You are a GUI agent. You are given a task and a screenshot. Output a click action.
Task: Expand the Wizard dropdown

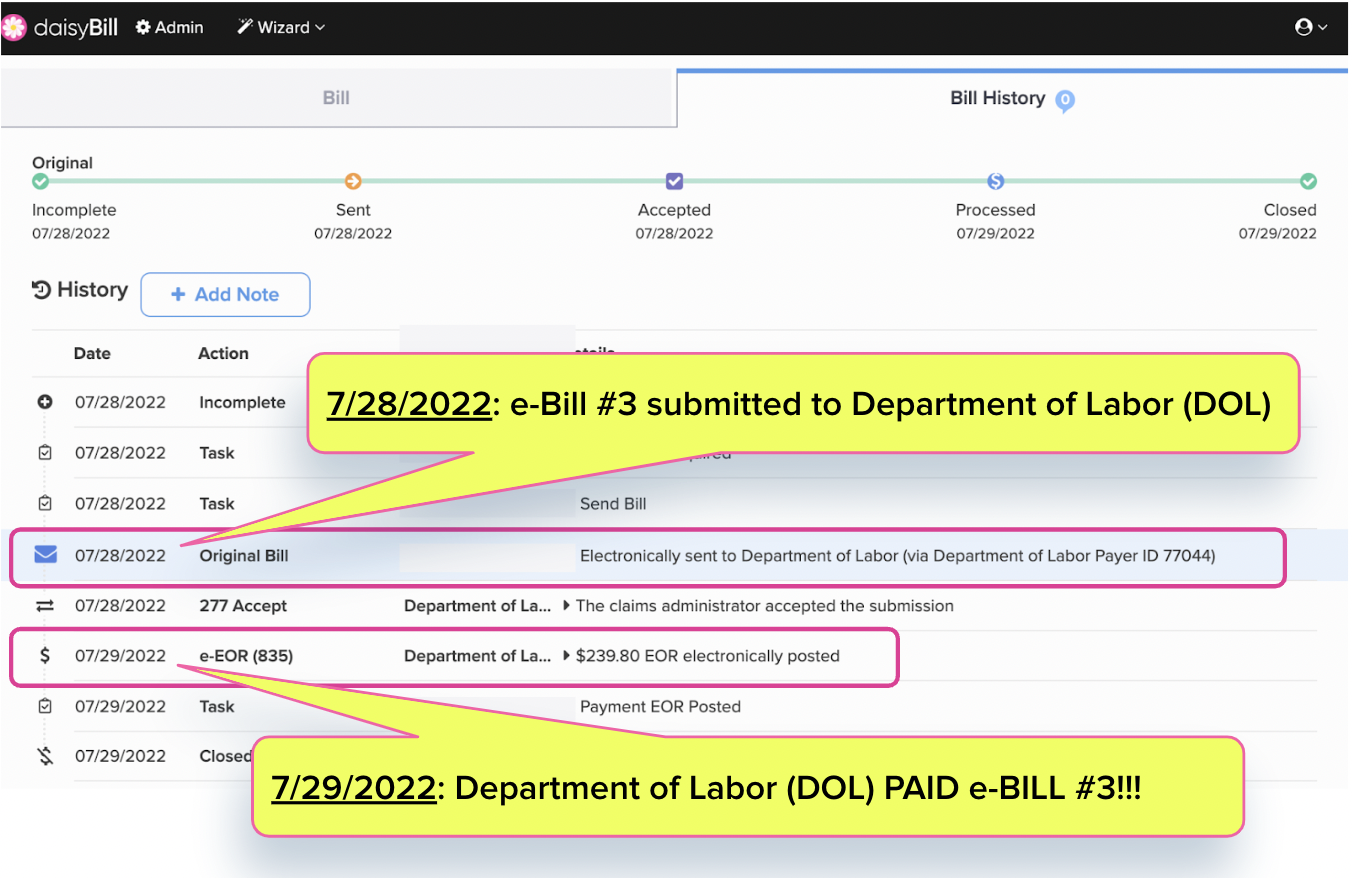(x=281, y=27)
